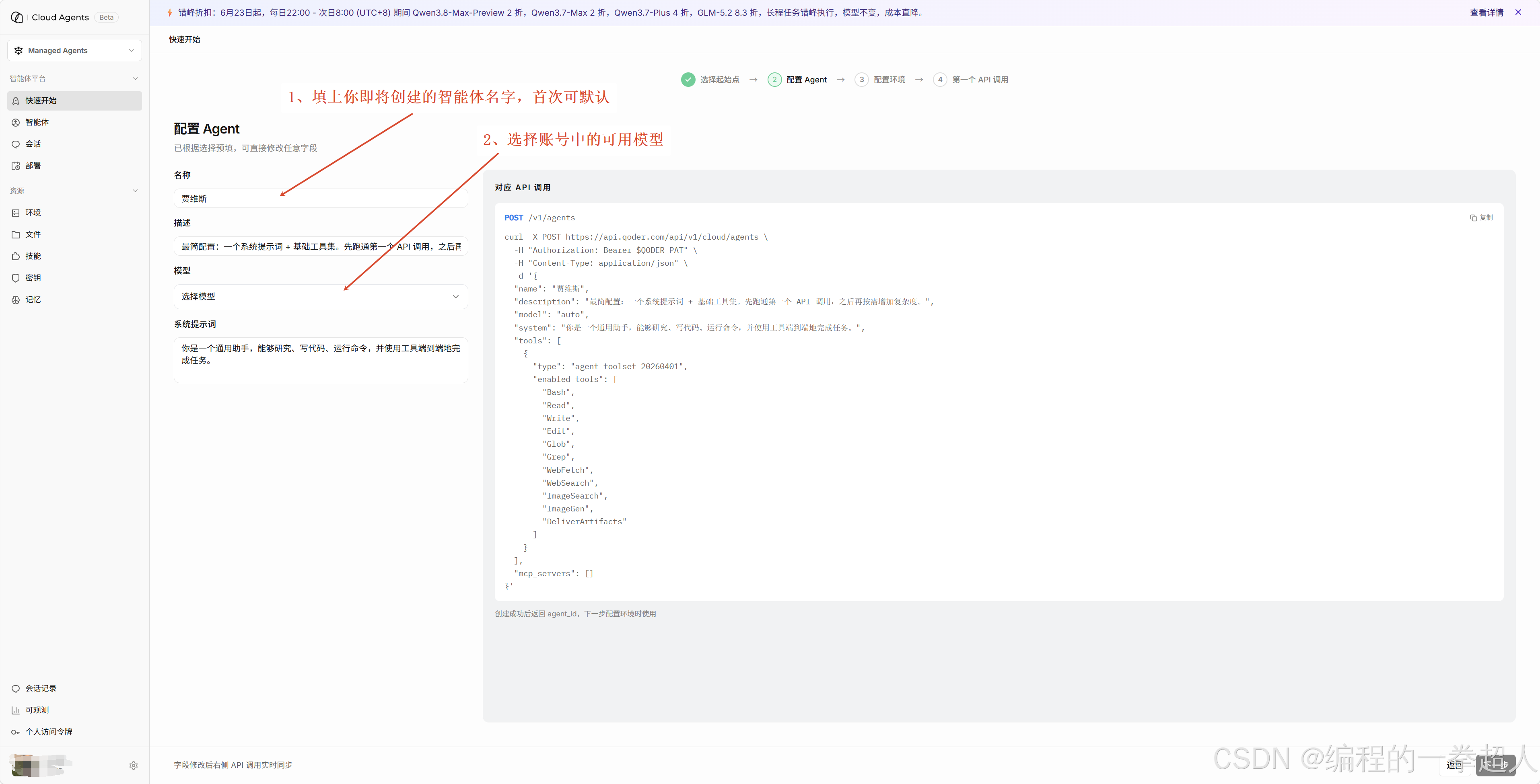Open settings gear at sidebar bottom
This screenshot has width=1540, height=784.
(x=133, y=766)
